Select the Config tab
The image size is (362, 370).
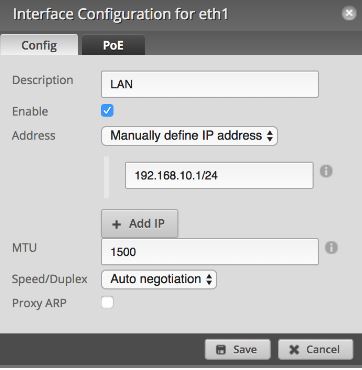pyautogui.click(x=39, y=45)
